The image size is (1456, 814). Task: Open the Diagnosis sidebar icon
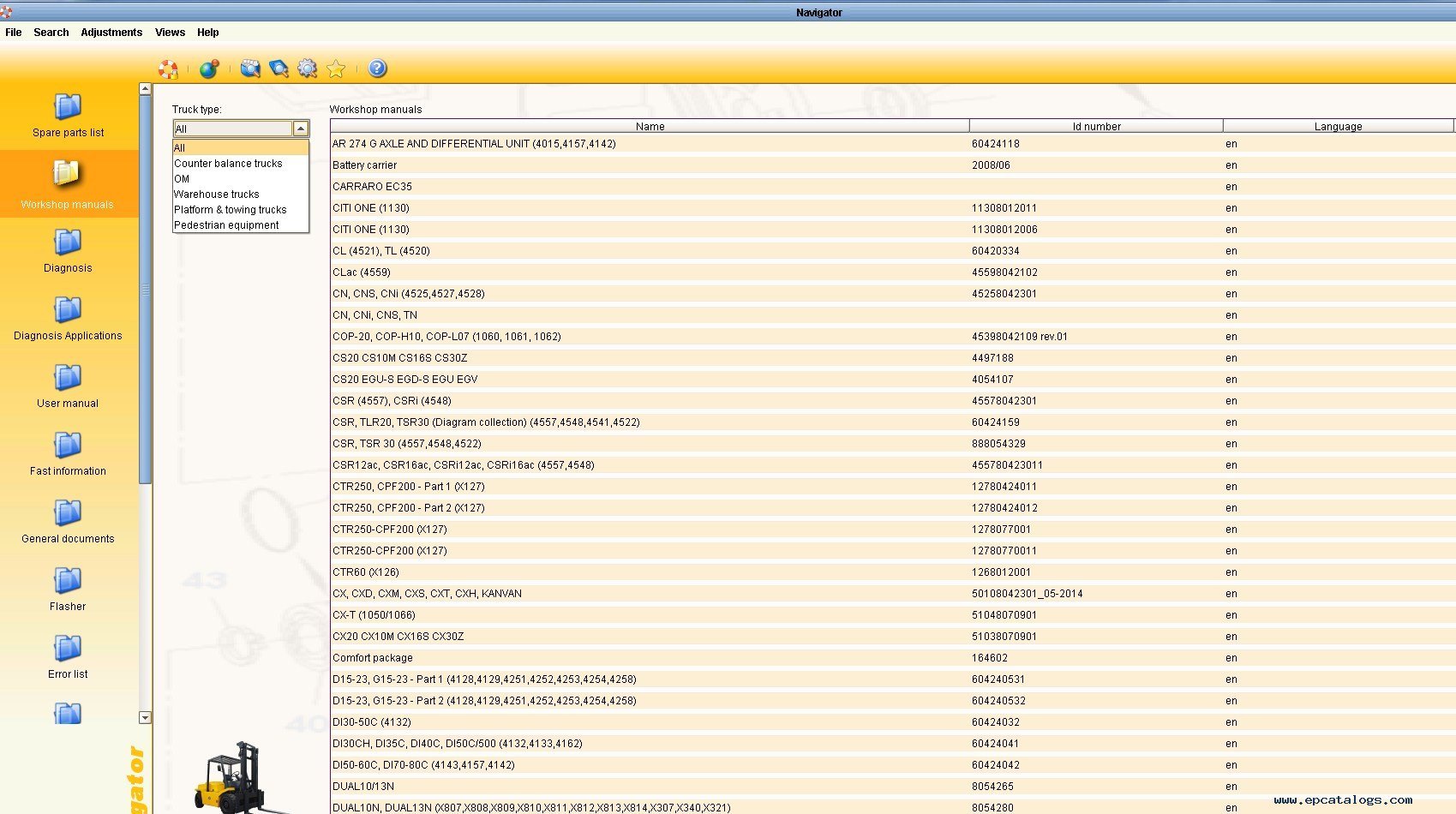[x=68, y=242]
